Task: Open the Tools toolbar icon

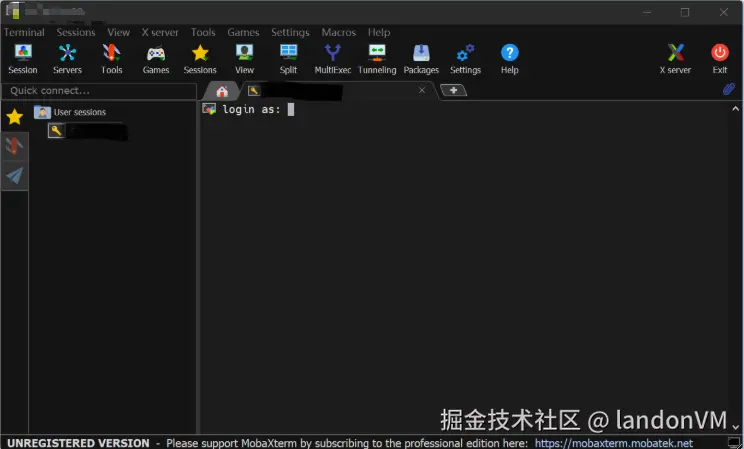Action: click(x=112, y=59)
